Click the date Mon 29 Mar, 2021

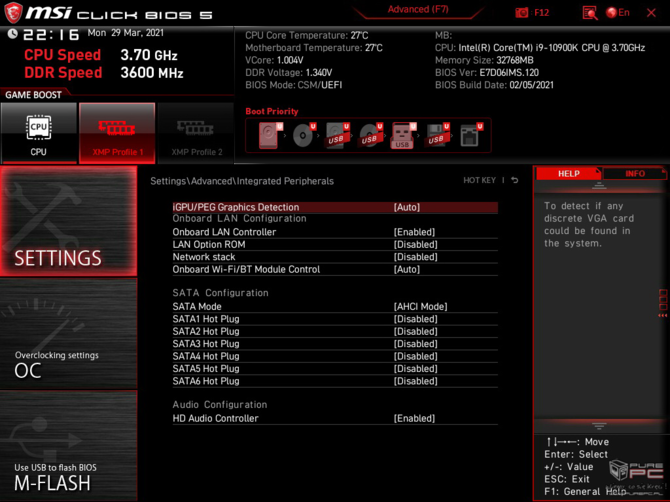point(126,33)
